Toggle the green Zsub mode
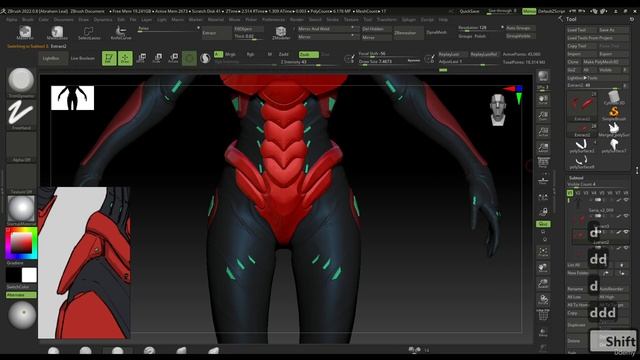Screen dimensions: 640x360 [308, 54]
